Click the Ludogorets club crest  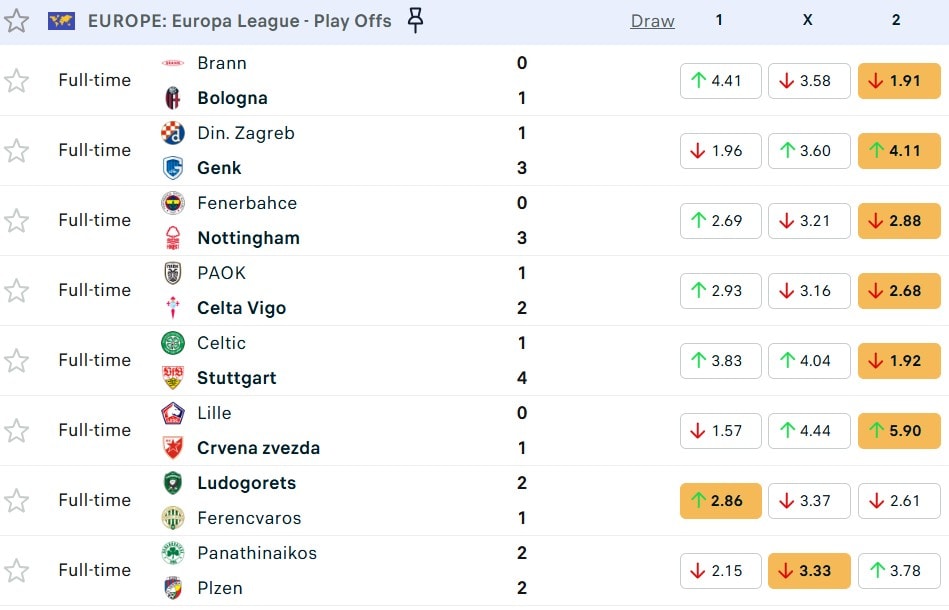click(x=173, y=483)
